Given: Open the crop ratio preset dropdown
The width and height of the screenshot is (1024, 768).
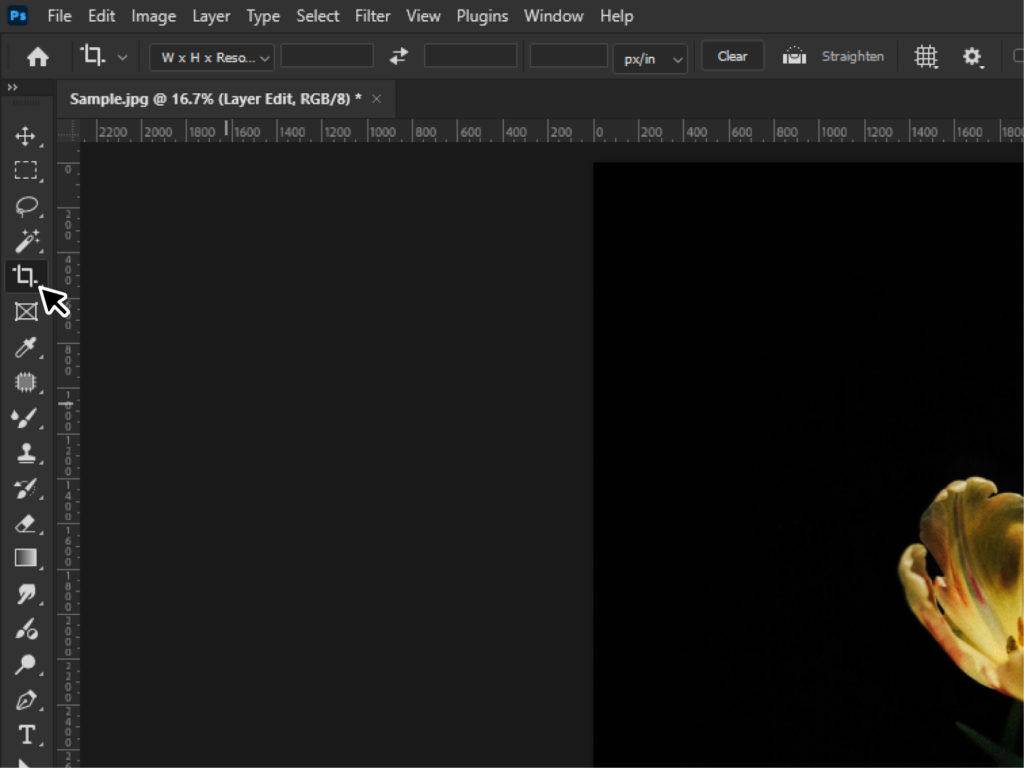Looking at the screenshot, I should (x=210, y=57).
